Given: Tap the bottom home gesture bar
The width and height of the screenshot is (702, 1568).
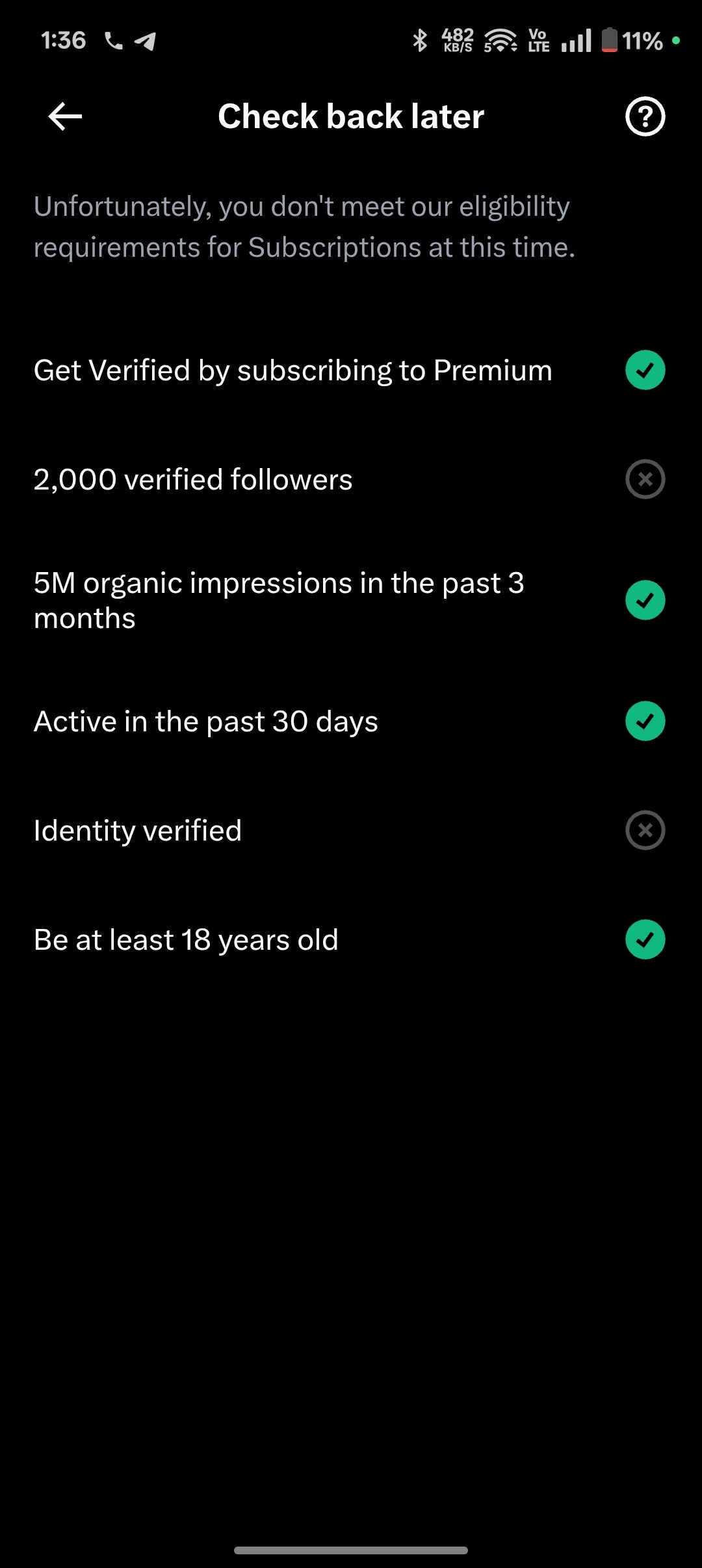Looking at the screenshot, I should click(x=351, y=1550).
